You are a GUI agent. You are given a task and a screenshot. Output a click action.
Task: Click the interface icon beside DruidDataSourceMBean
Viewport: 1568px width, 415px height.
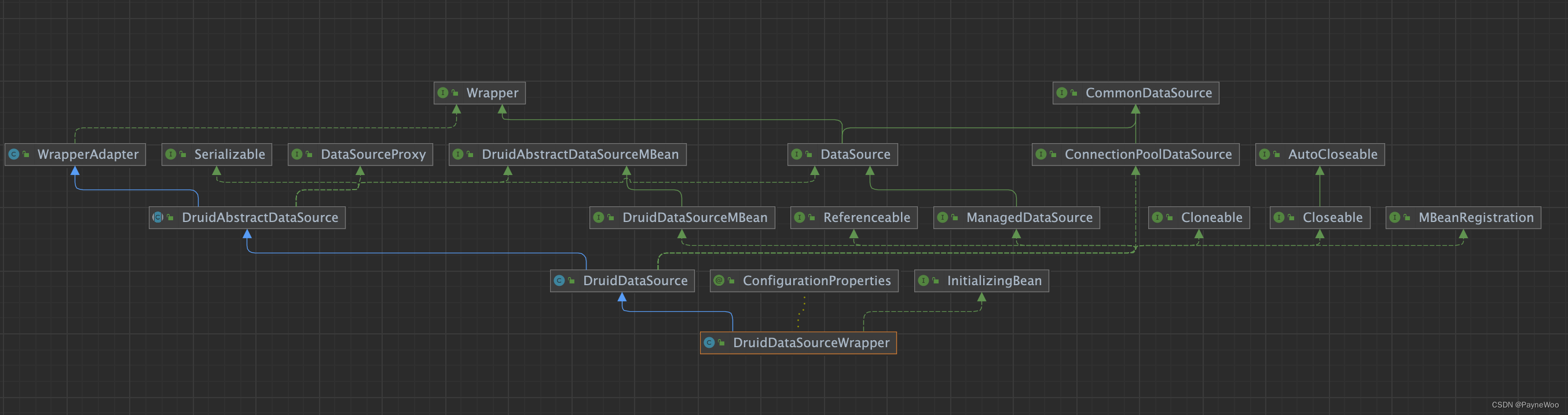[598, 217]
